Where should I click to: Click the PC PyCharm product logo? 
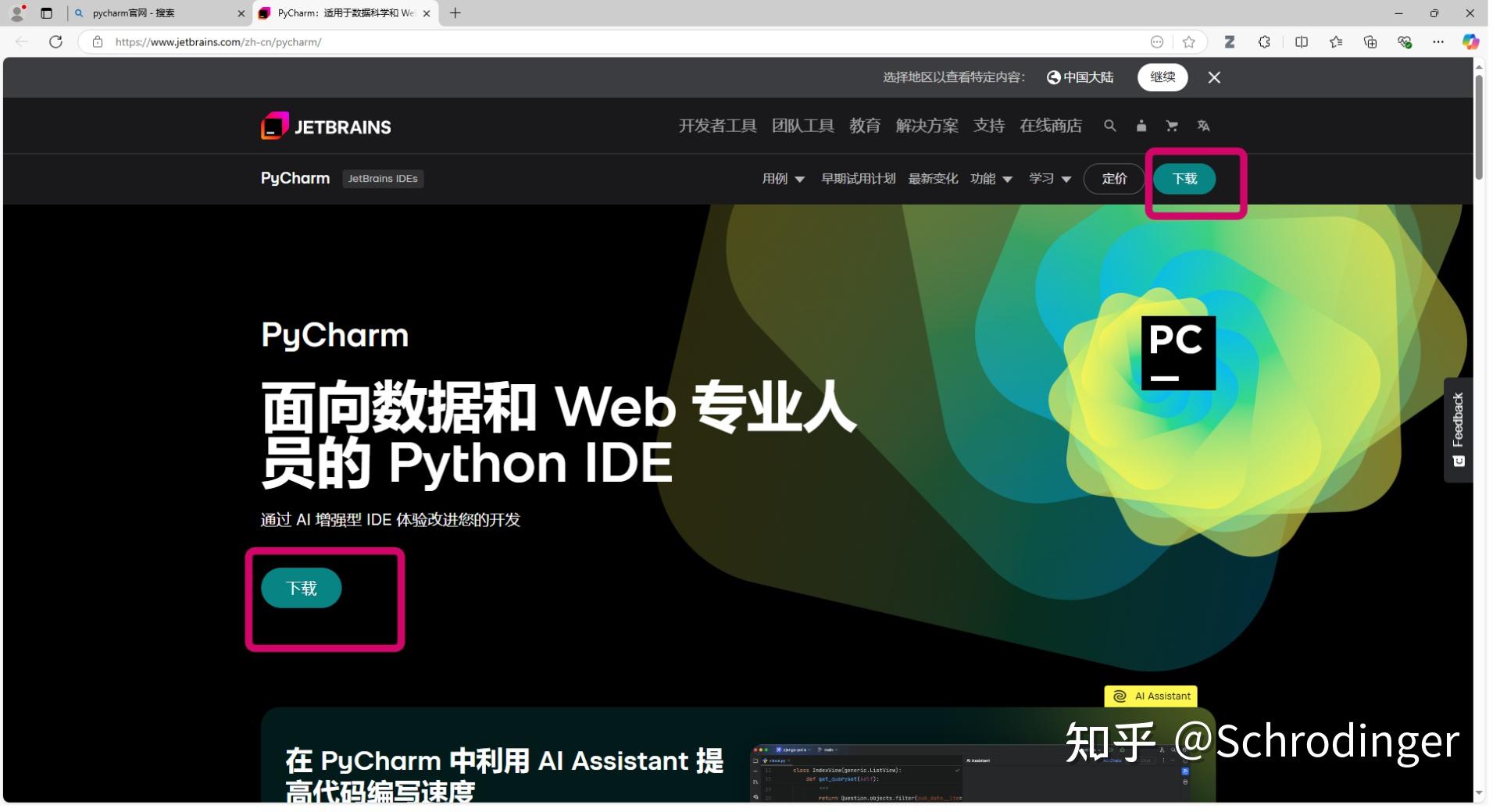pos(1178,352)
